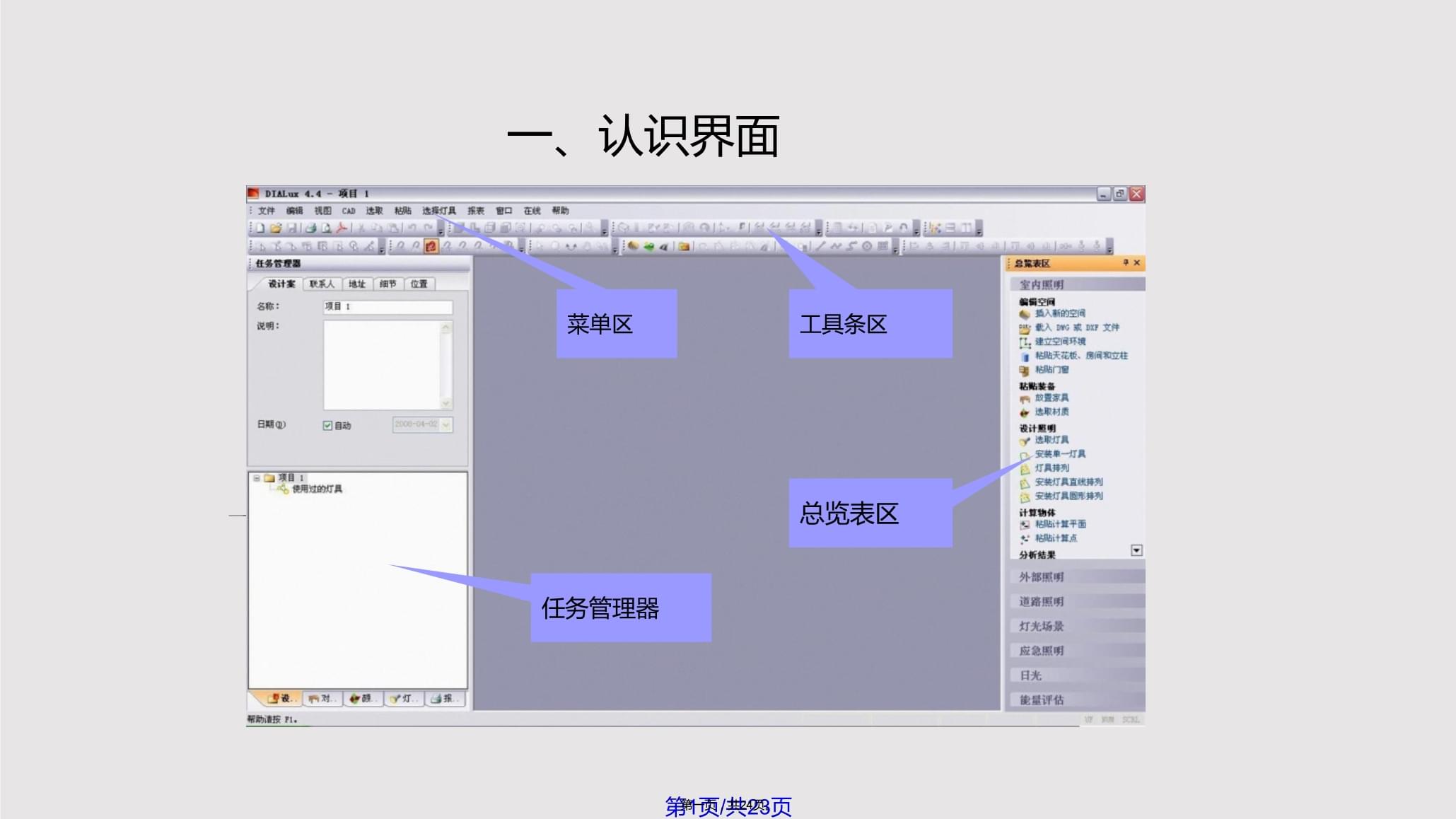Open a project using the open-folder toolbar icon
Image resolution: width=1456 pixels, height=819 pixels.
(277, 228)
